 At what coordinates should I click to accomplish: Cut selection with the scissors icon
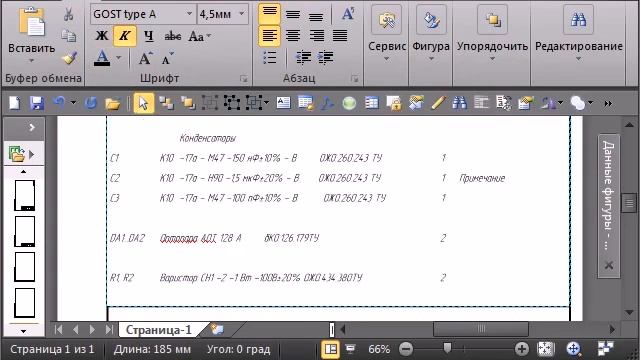click(x=69, y=15)
